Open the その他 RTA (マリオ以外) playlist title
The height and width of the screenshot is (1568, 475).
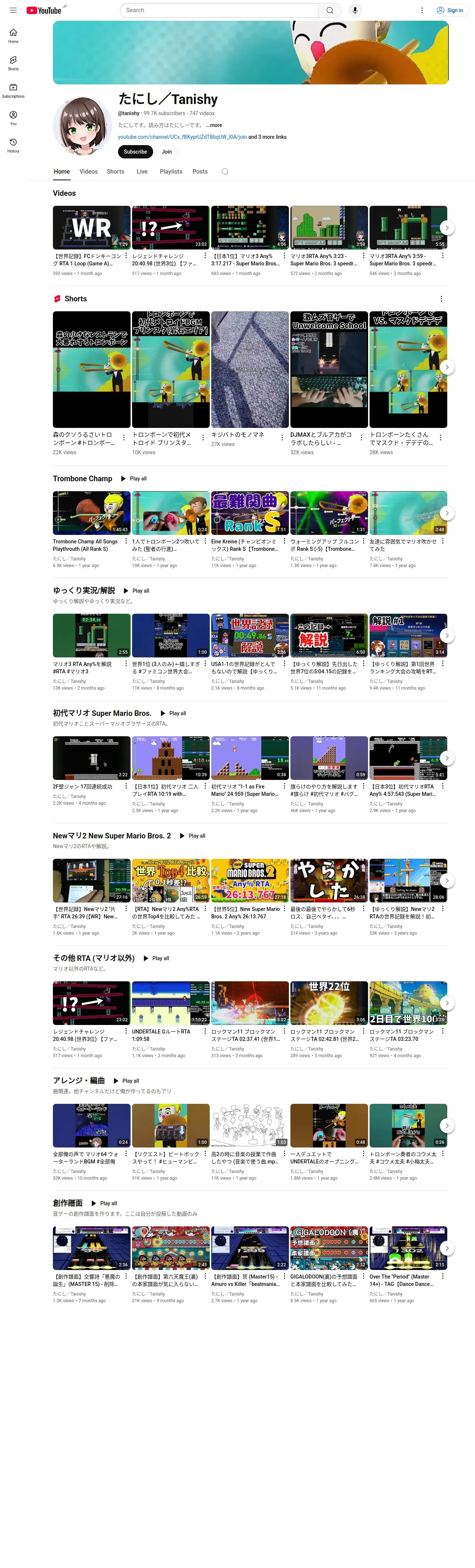94,958
